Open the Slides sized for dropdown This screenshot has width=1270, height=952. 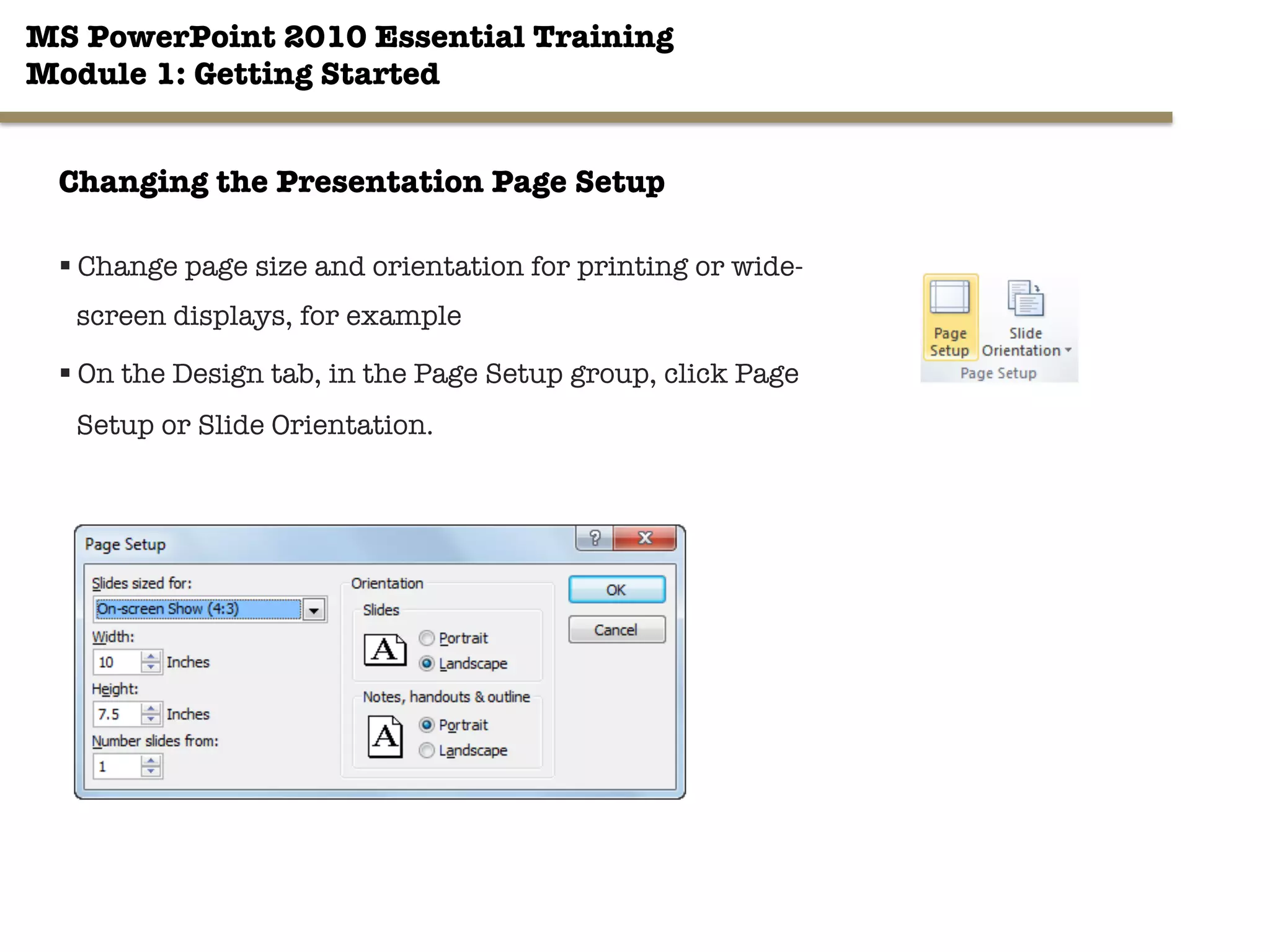point(314,610)
